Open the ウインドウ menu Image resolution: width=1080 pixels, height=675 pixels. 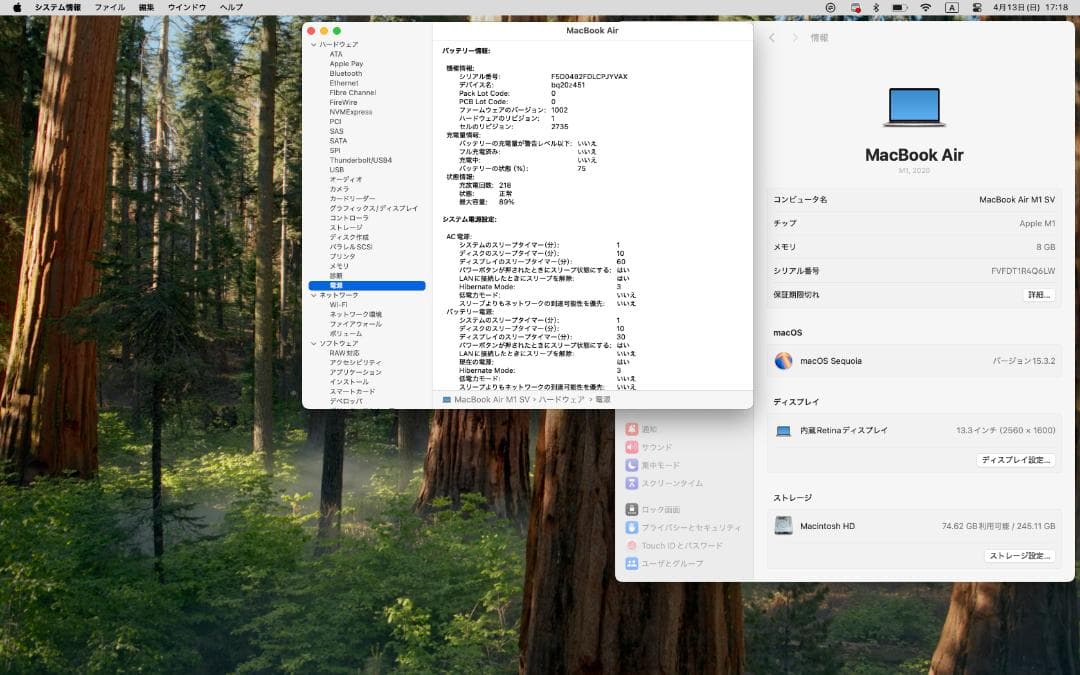pos(187,8)
